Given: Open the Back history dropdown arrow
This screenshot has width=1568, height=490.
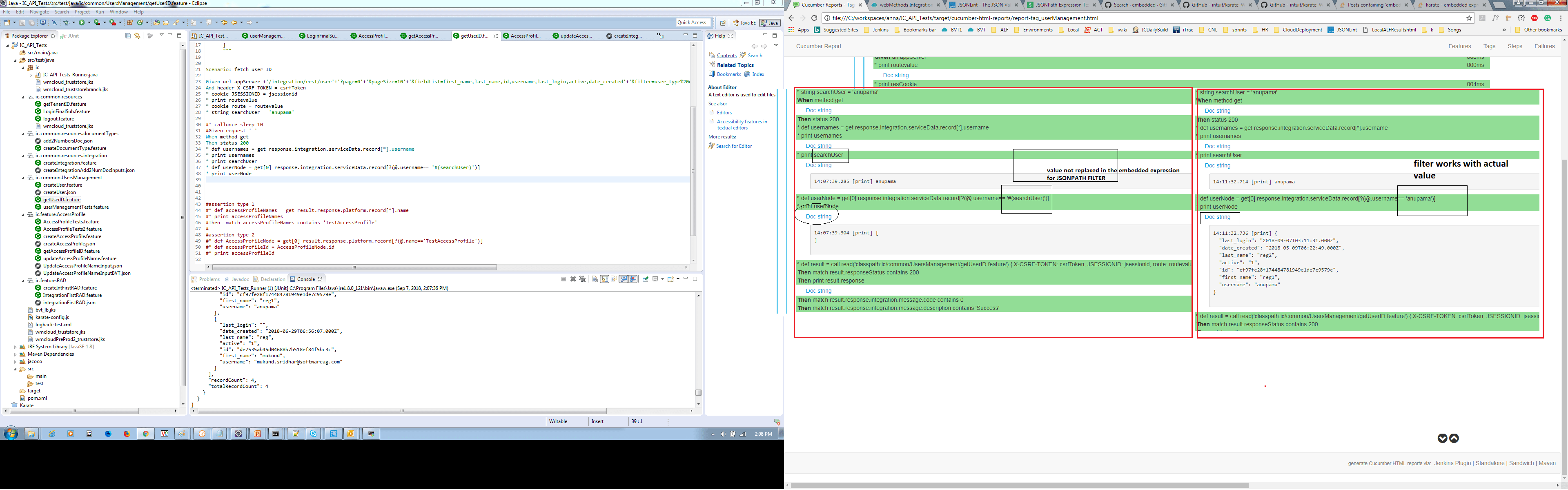Looking at the screenshot, I should tap(242, 22).
